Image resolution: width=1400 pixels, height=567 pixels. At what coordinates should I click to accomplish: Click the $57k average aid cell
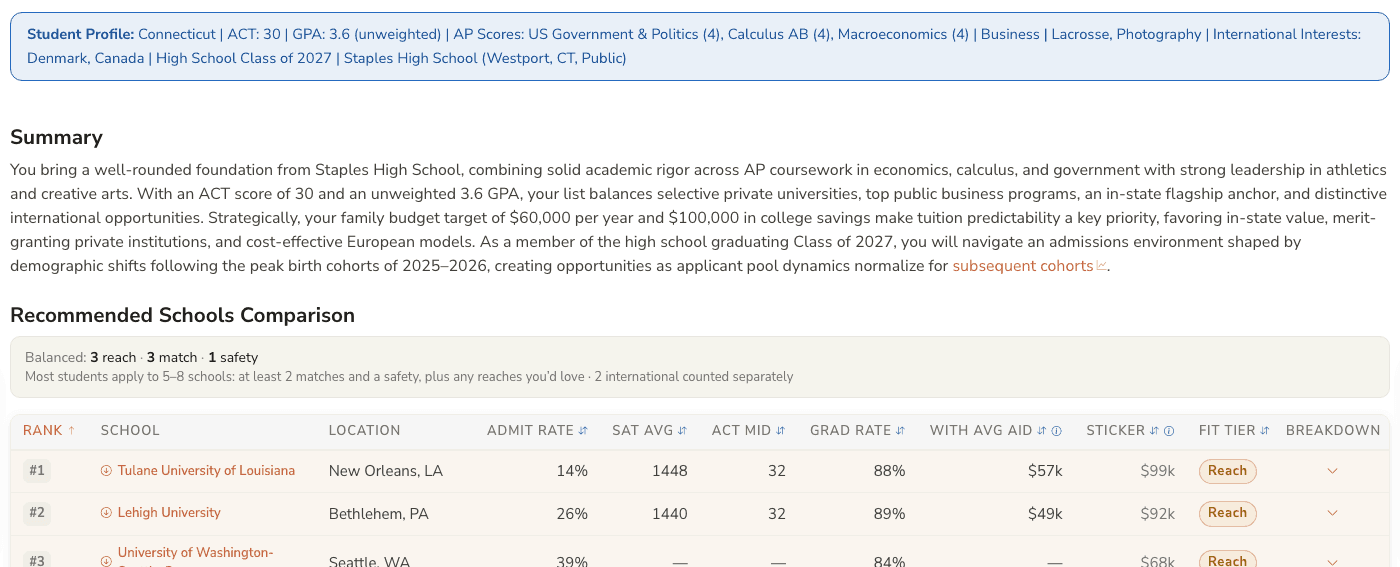(1045, 471)
